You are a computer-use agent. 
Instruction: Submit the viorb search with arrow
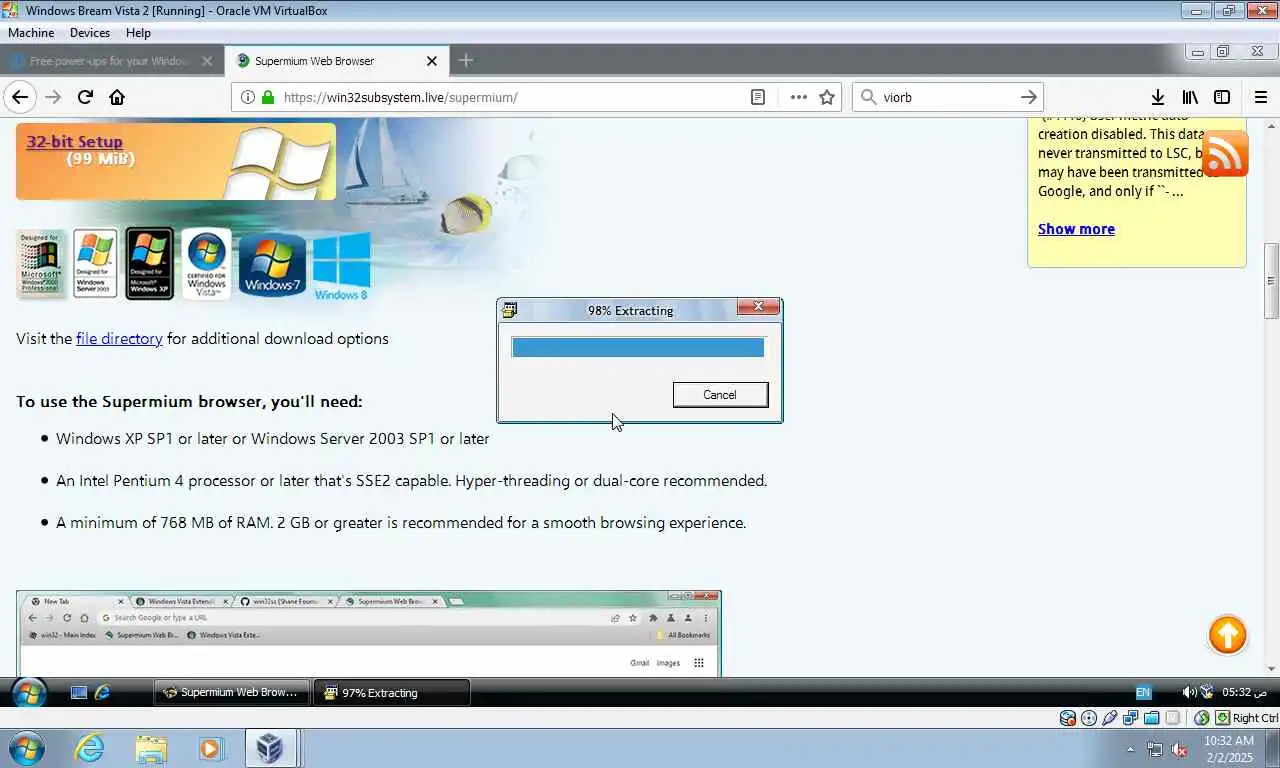pyautogui.click(x=1028, y=97)
